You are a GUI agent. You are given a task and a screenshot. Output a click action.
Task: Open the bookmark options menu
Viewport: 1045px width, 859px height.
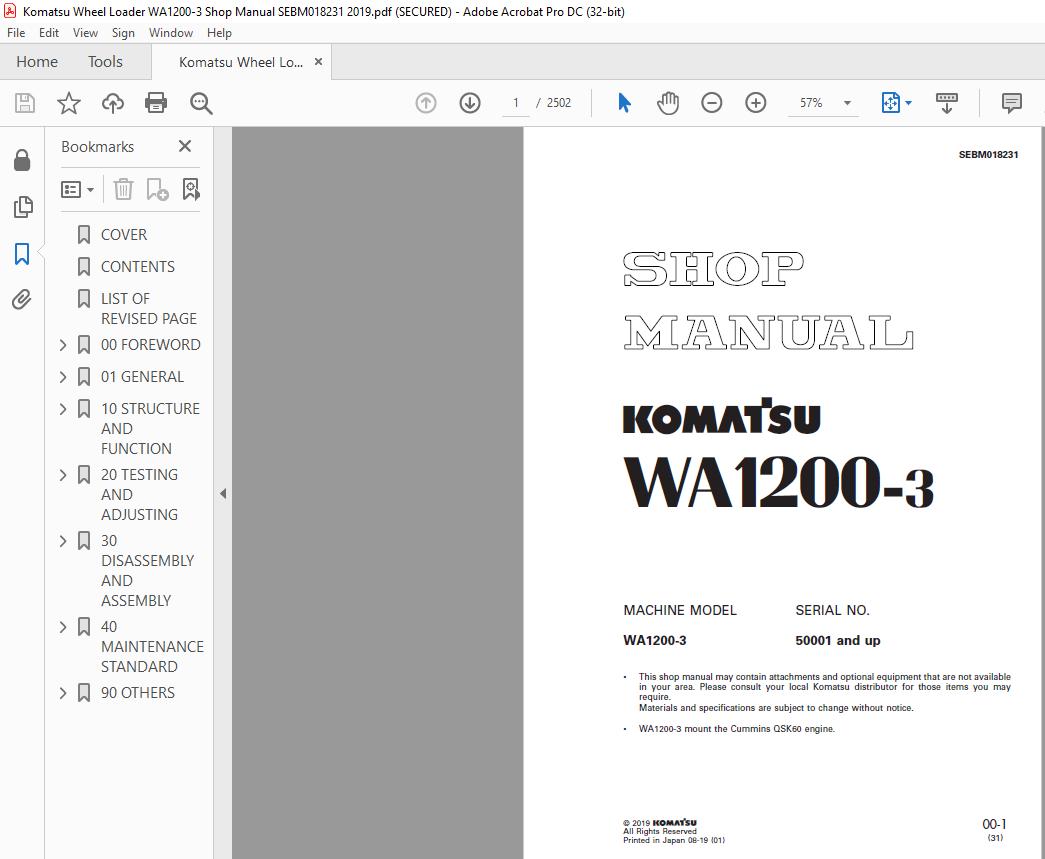77,189
